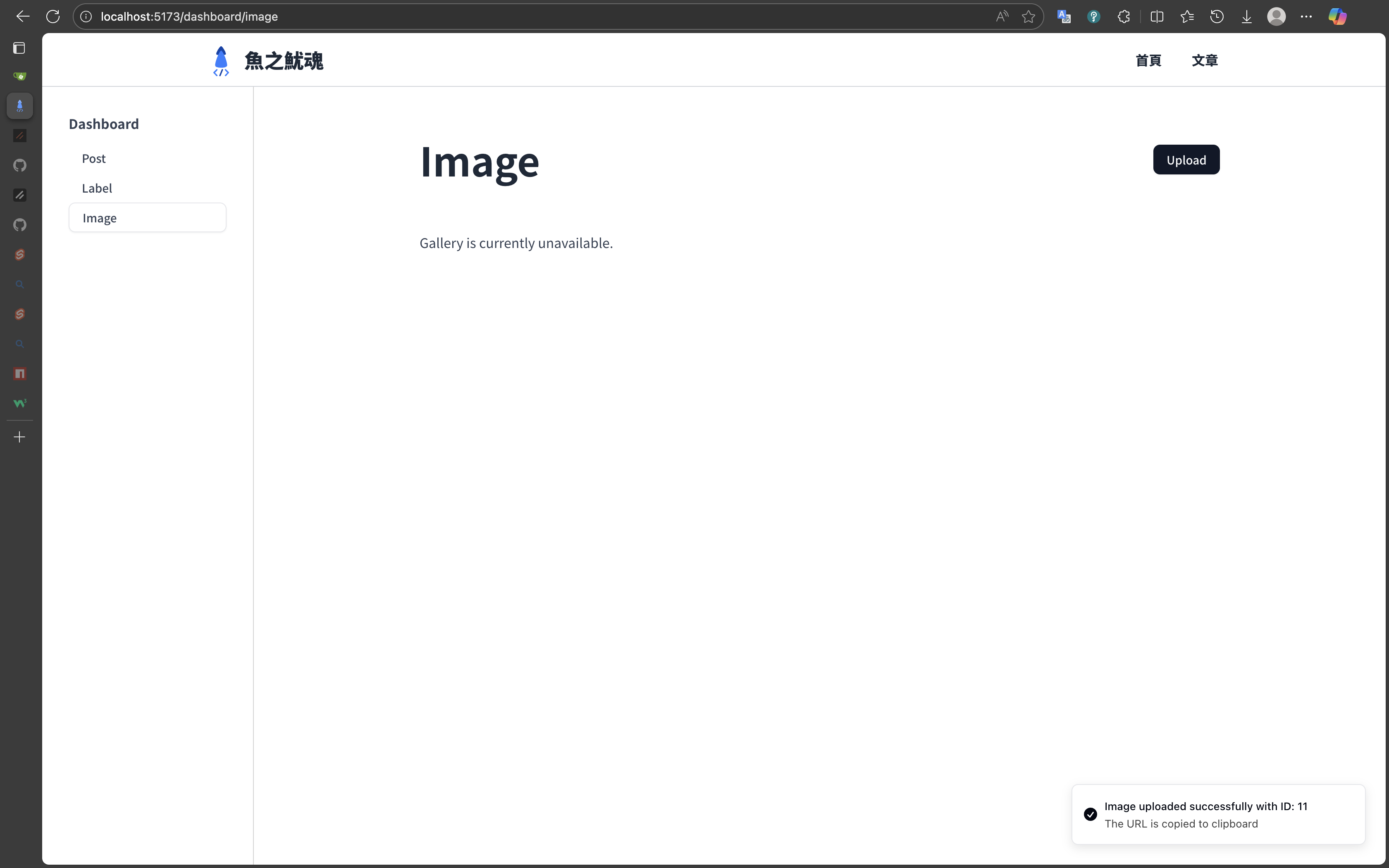Open the Copilot icon
The image size is (1389, 868).
click(1337, 17)
